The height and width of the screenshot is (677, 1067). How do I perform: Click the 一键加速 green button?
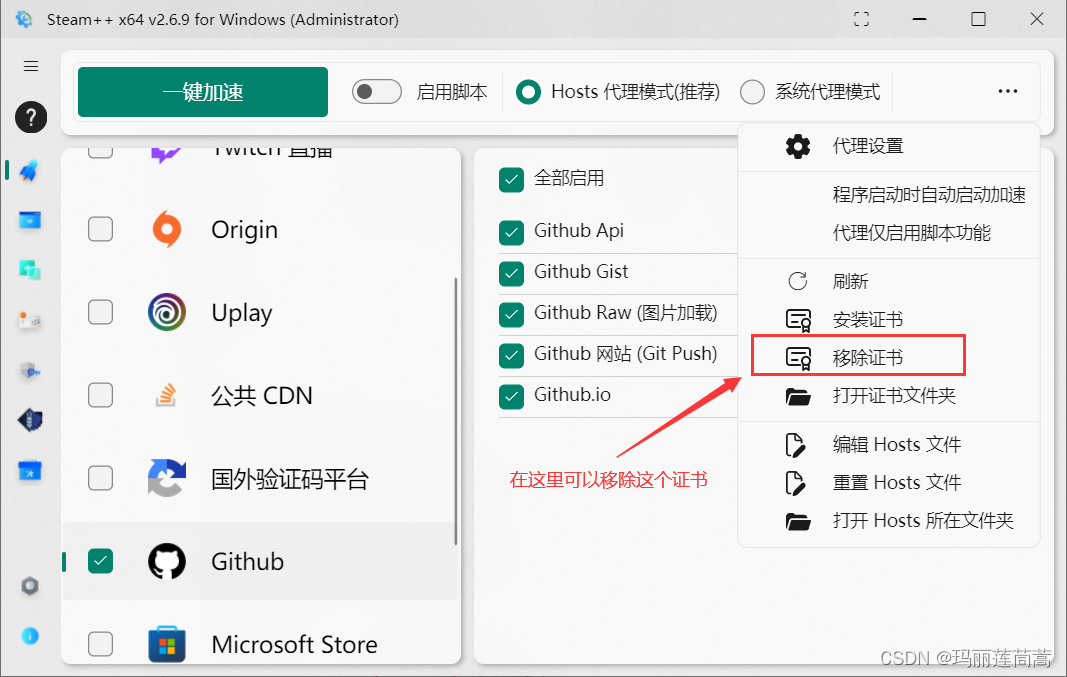203,92
